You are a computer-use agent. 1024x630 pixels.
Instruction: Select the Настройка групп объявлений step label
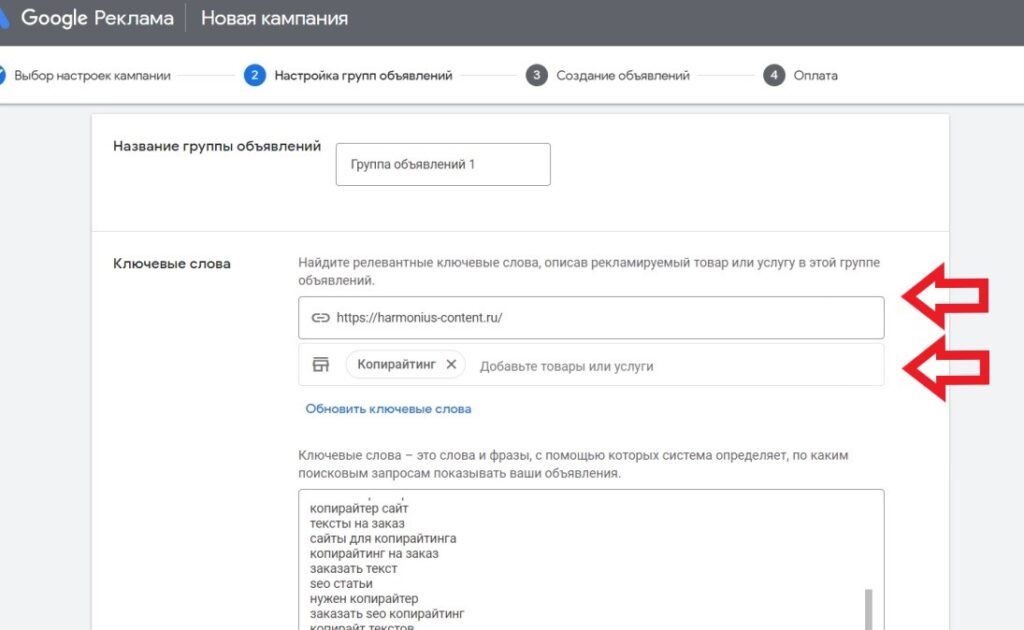[363, 76]
